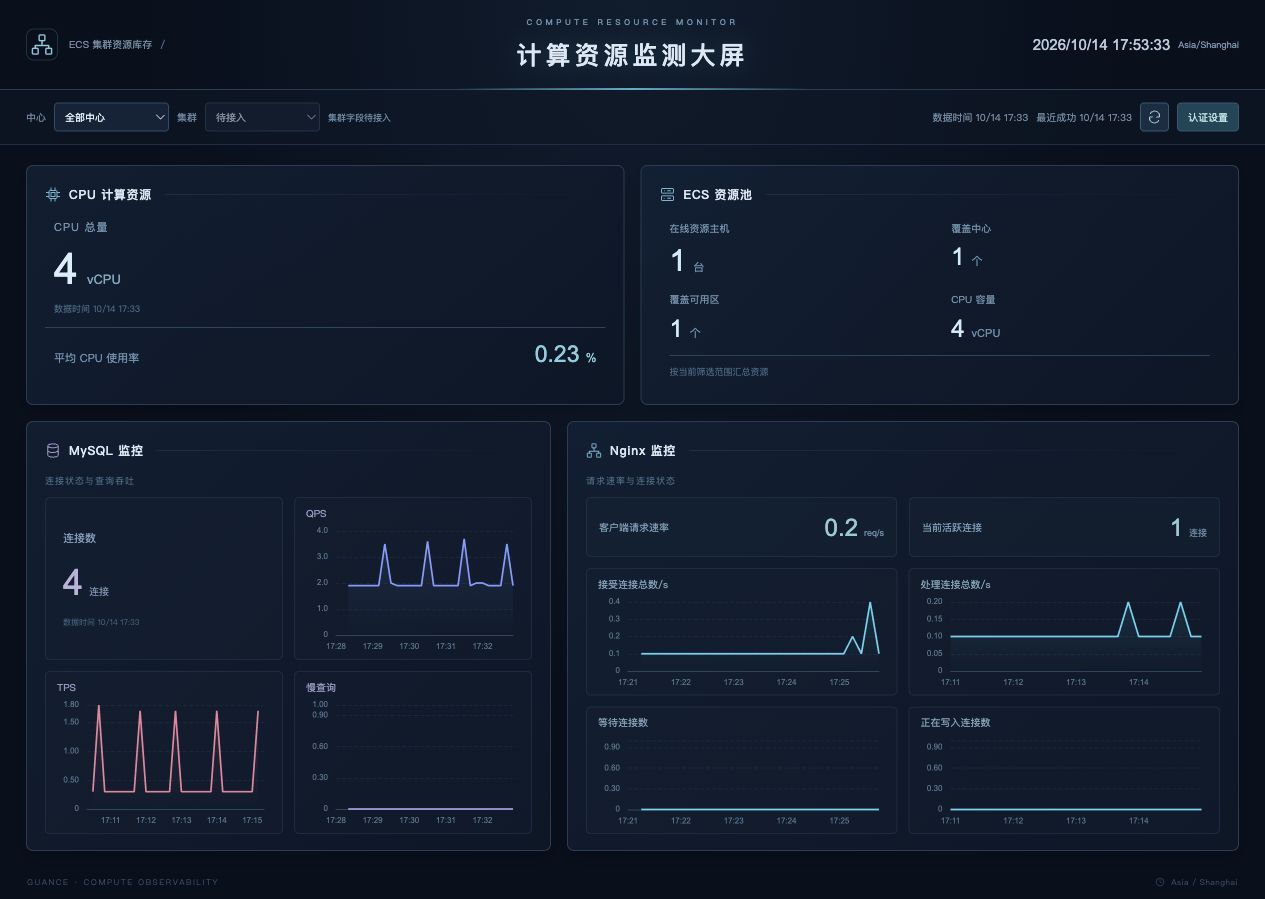Click the CPU chip icon
Viewport: 1265px width, 899px height.
pyautogui.click(x=53, y=195)
